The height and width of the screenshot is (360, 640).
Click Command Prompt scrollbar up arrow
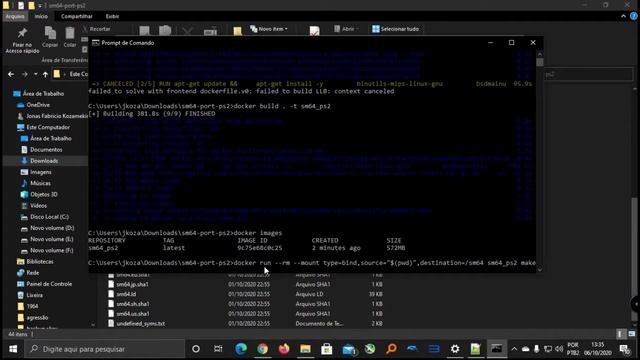540,54
